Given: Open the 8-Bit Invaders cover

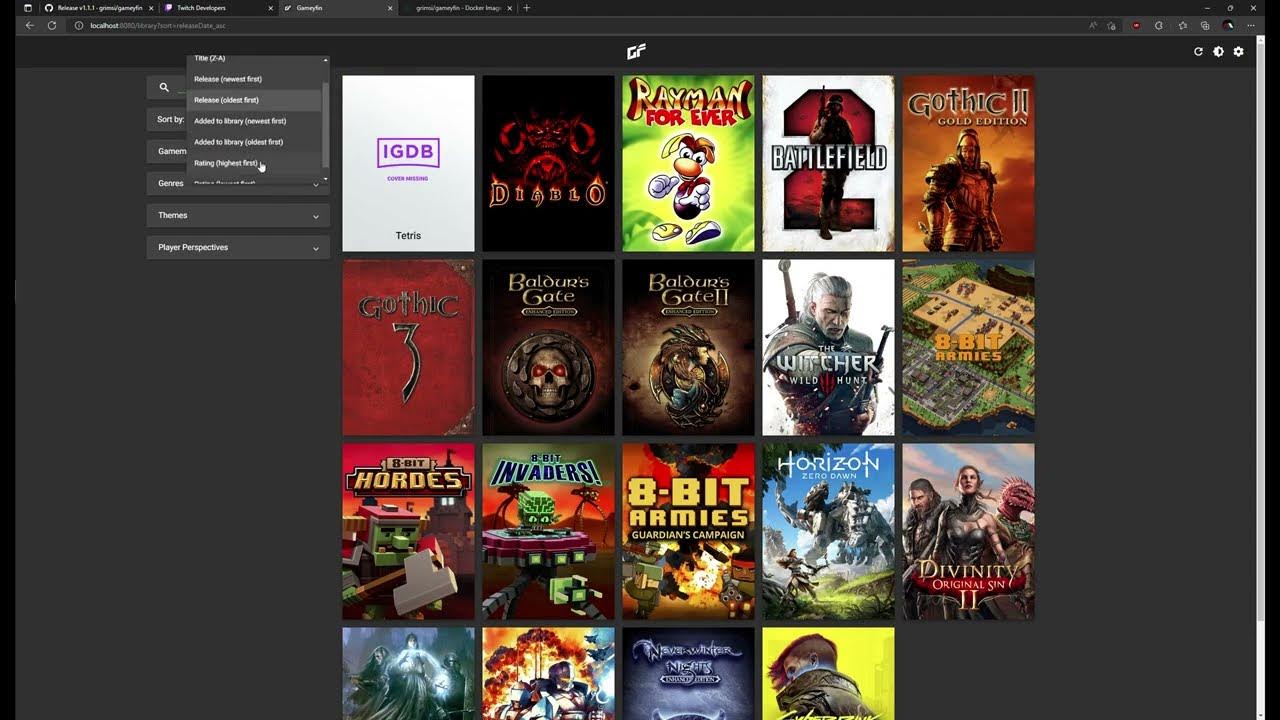Looking at the screenshot, I should (548, 531).
